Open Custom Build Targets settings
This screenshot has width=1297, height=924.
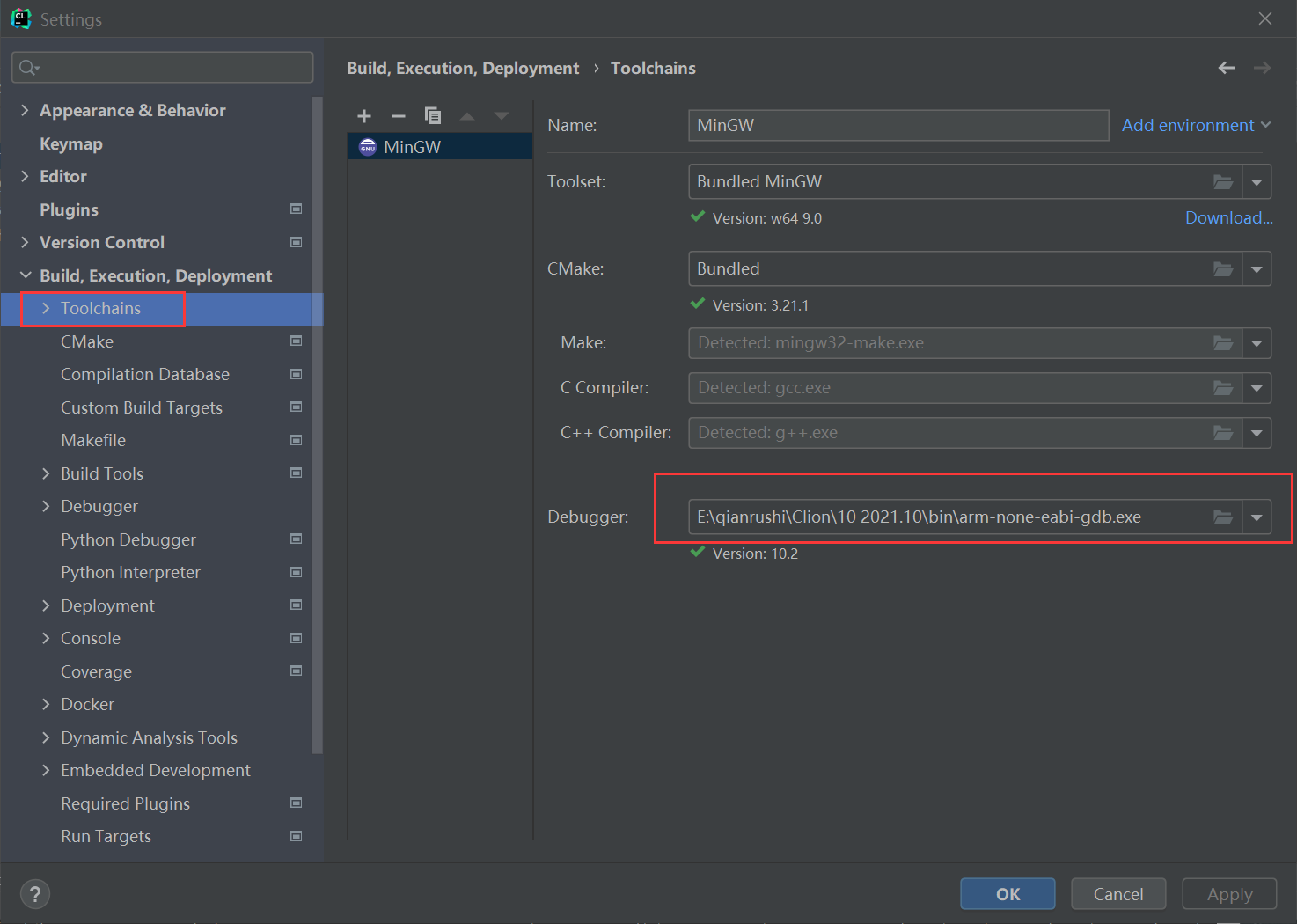(142, 407)
